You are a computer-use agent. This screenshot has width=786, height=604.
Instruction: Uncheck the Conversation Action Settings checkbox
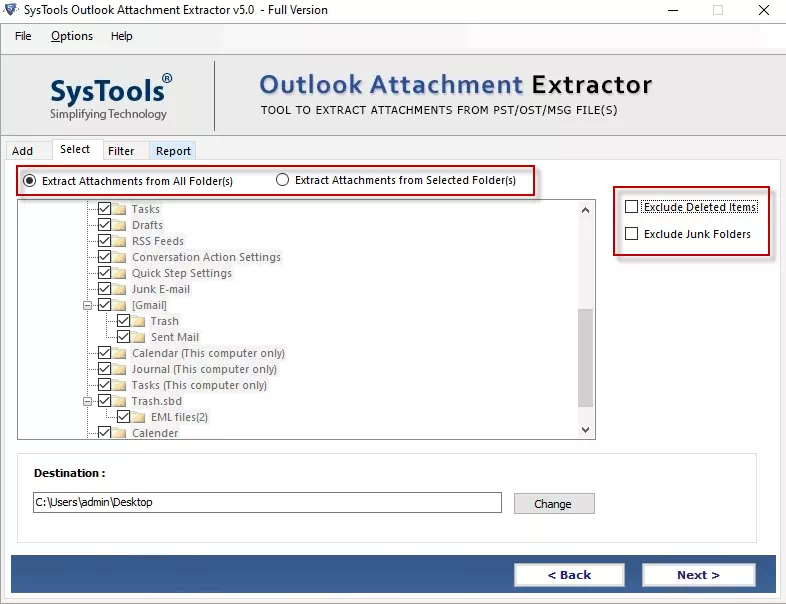coord(104,256)
